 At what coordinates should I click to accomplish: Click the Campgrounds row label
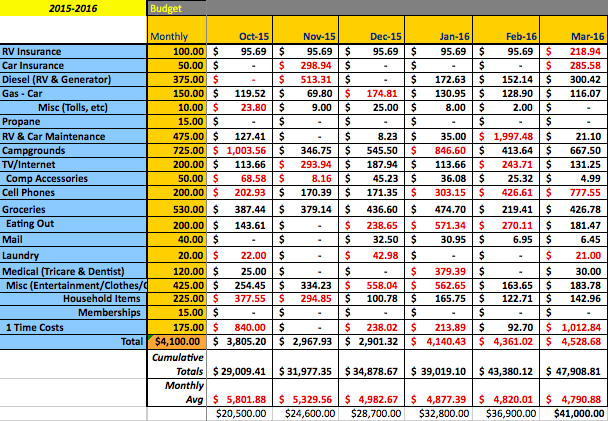coord(73,150)
